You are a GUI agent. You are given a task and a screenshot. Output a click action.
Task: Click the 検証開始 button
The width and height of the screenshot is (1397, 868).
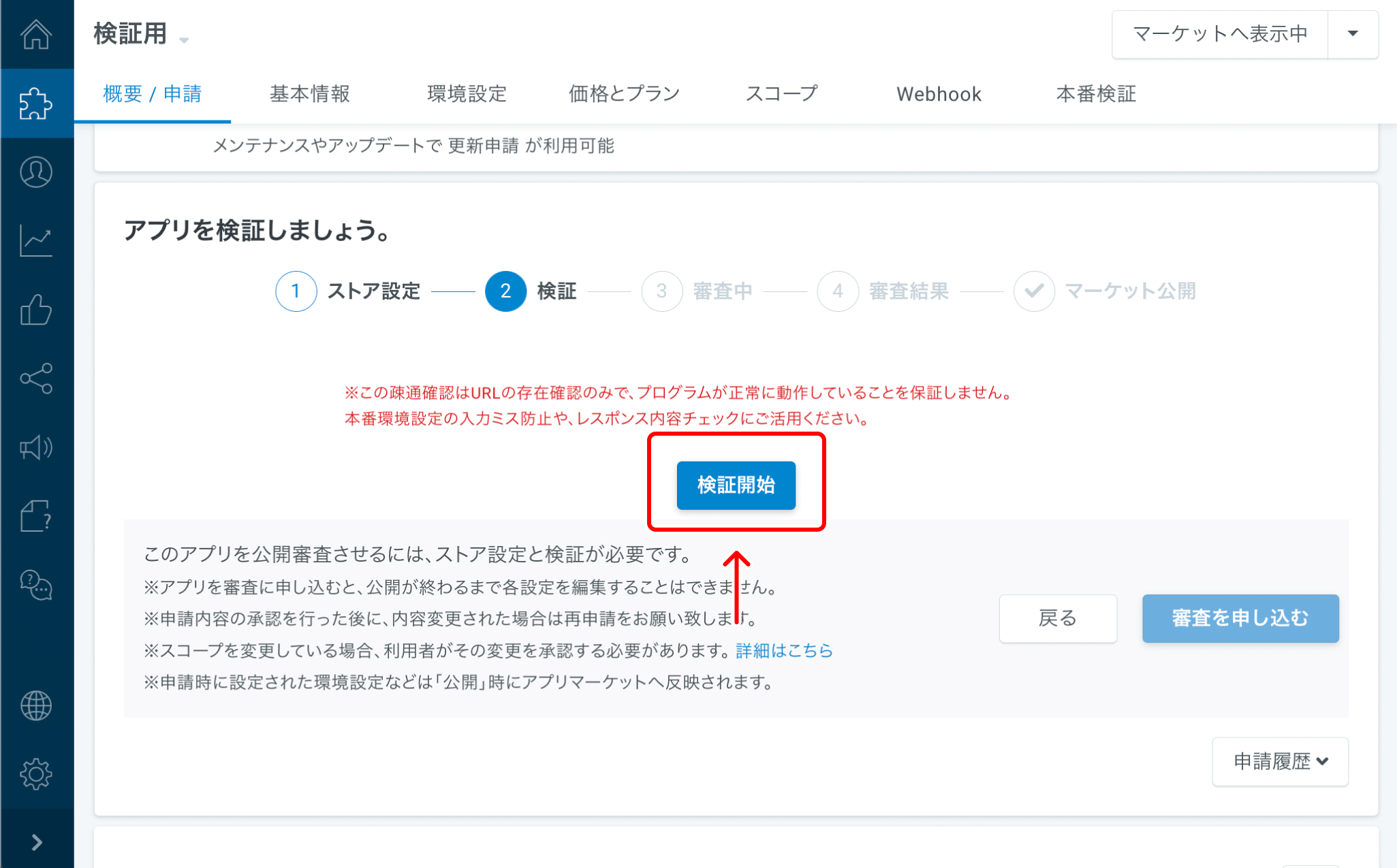point(736,485)
